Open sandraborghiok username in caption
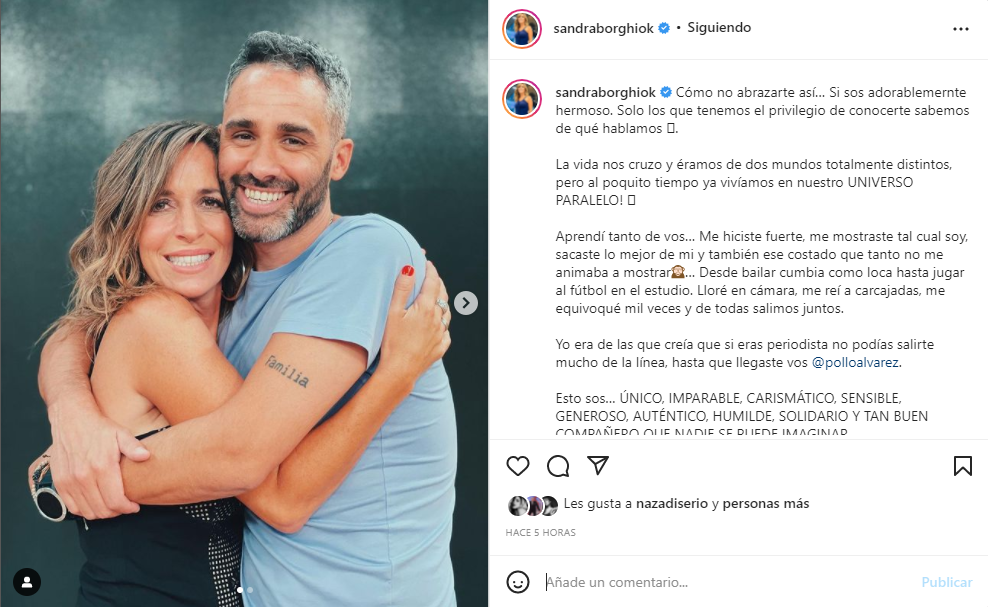This screenshot has width=988, height=607. (606, 93)
